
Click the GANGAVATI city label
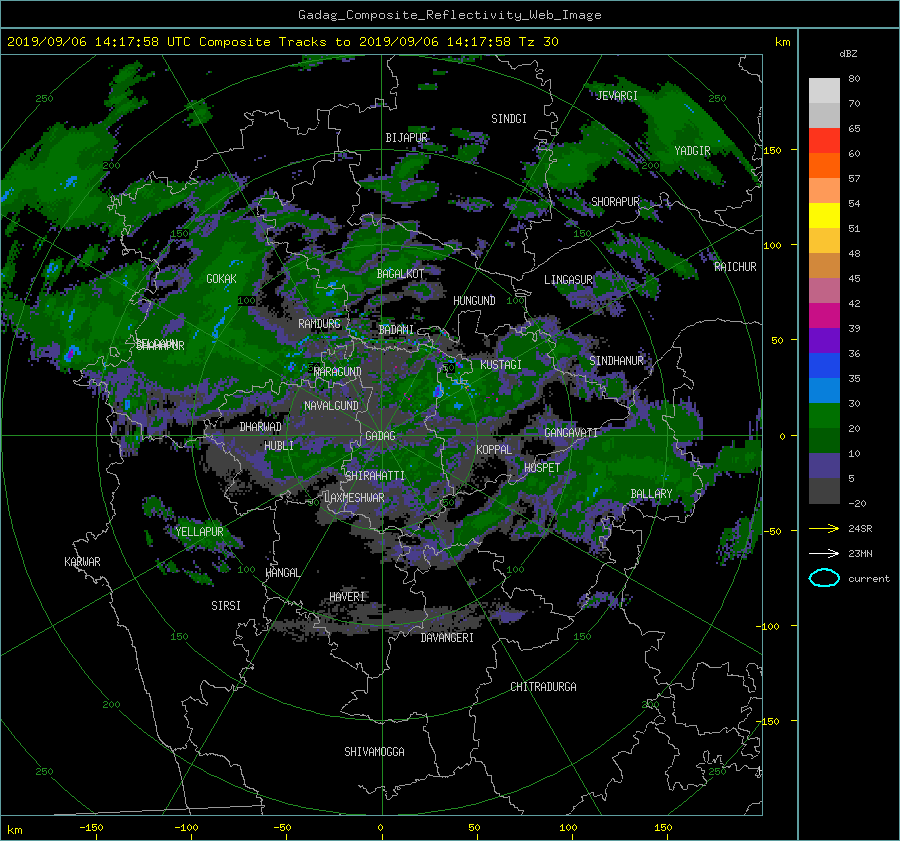pyautogui.click(x=571, y=433)
